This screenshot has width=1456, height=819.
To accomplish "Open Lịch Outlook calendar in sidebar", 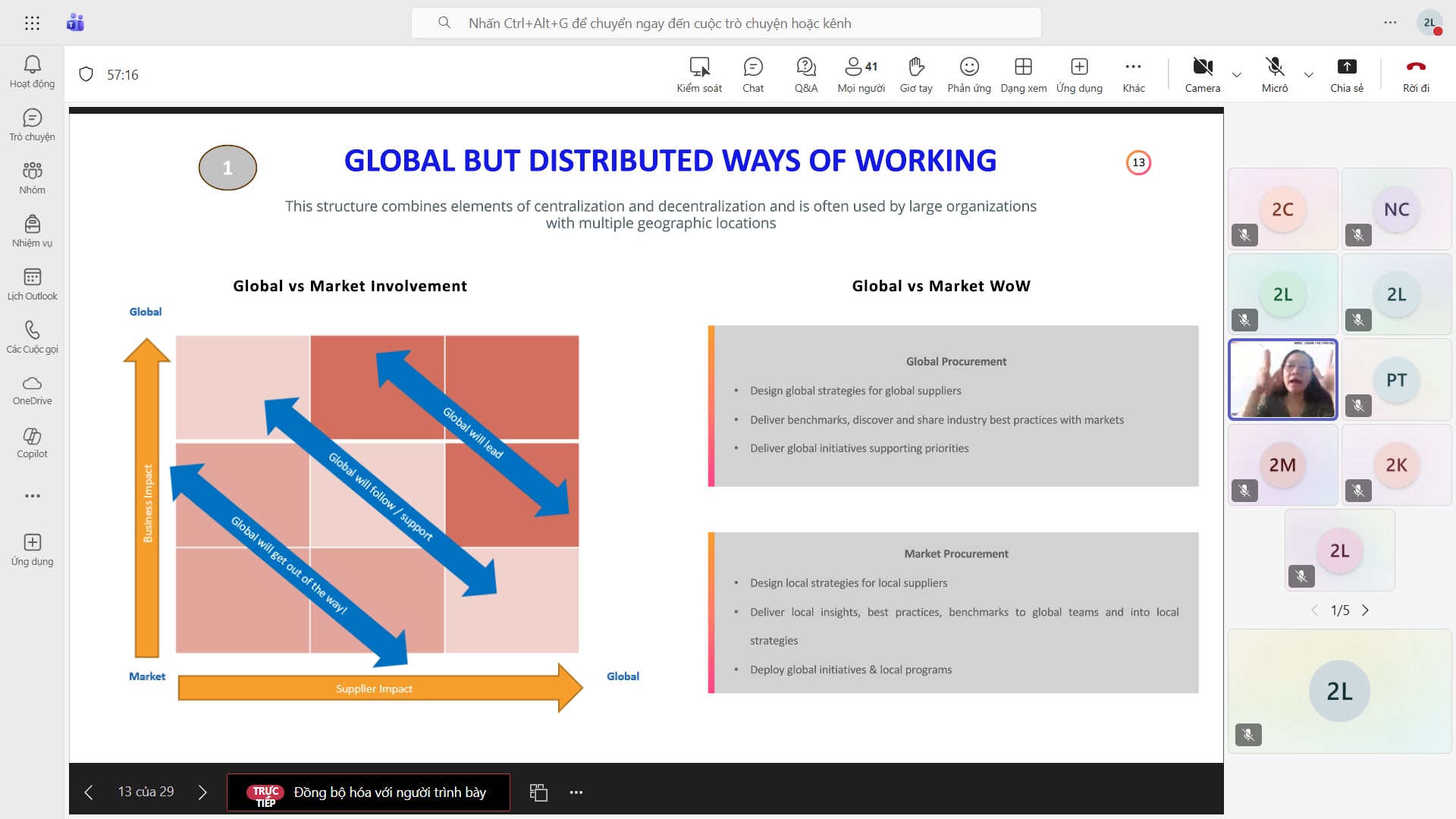I will [x=32, y=284].
